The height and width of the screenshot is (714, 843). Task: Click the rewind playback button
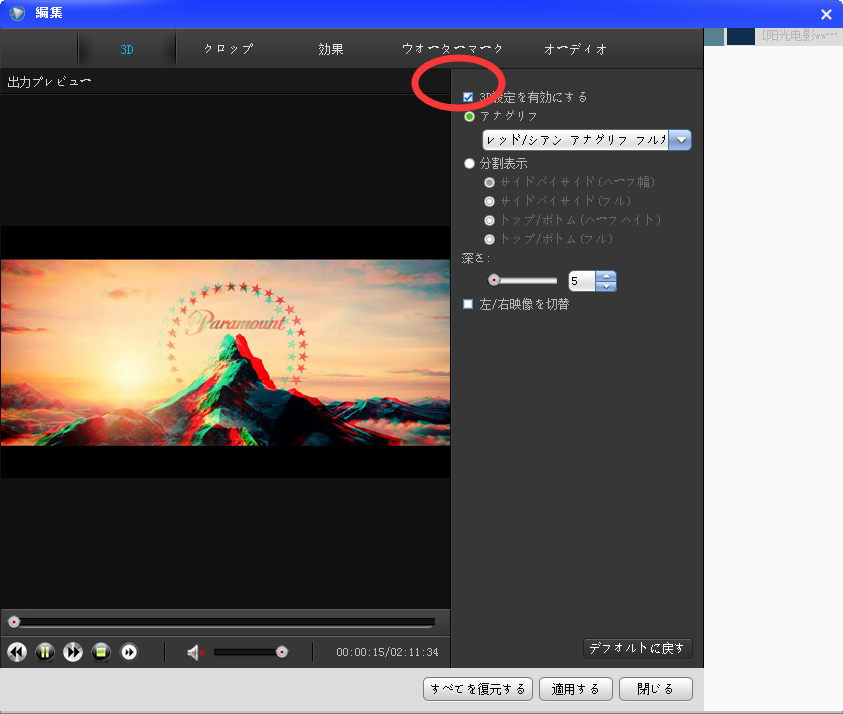pyautogui.click(x=17, y=652)
